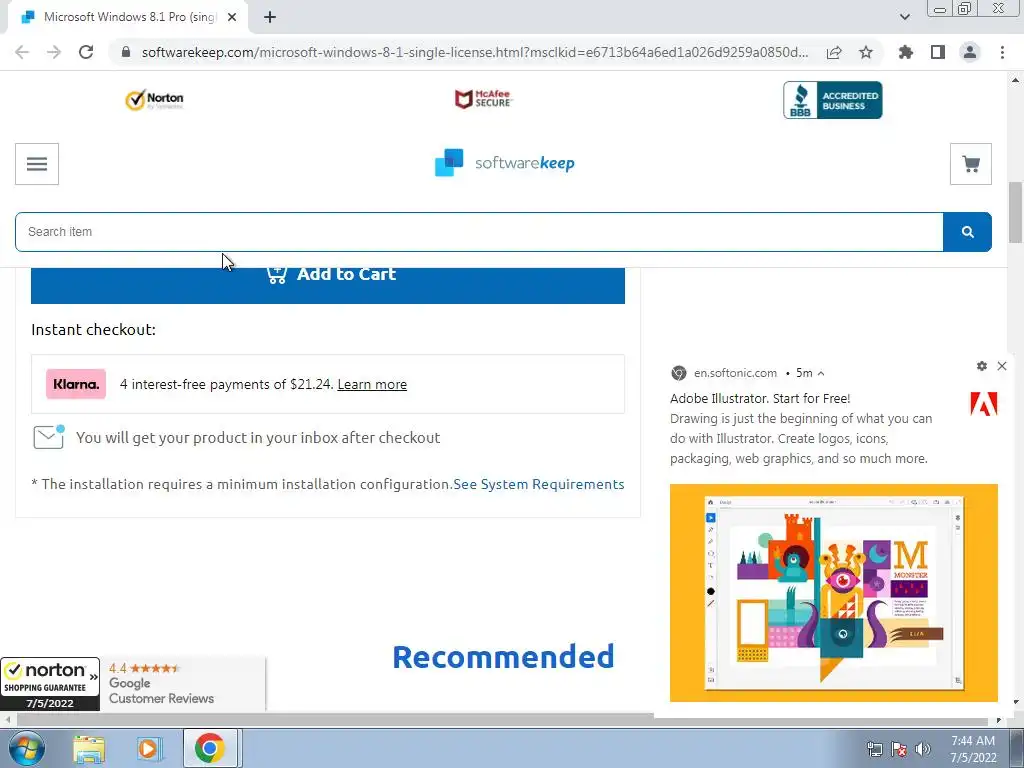
Task: Open the Chrome profile avatar
Action: pos(970,52)
